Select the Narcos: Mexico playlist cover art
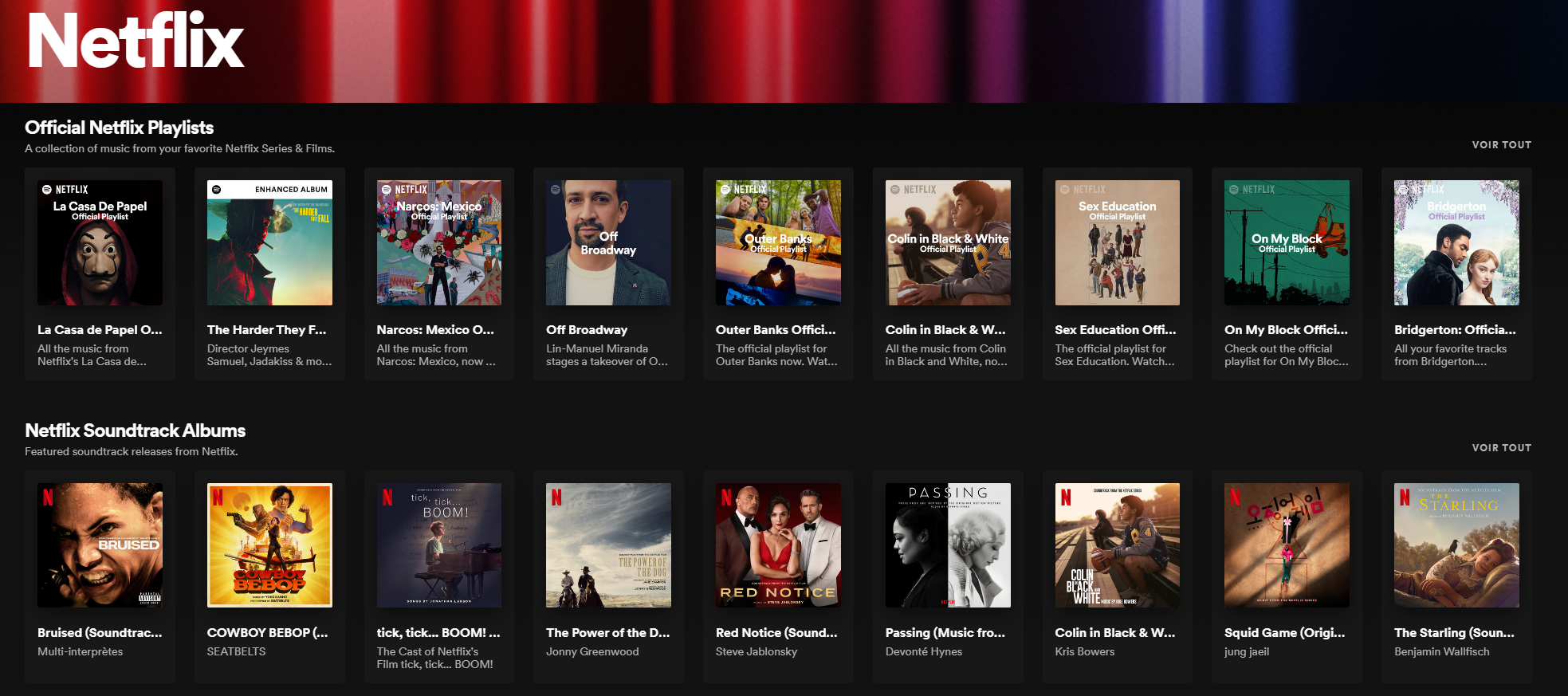Viewport: 1568px width, 696px height. coord(439,242)
